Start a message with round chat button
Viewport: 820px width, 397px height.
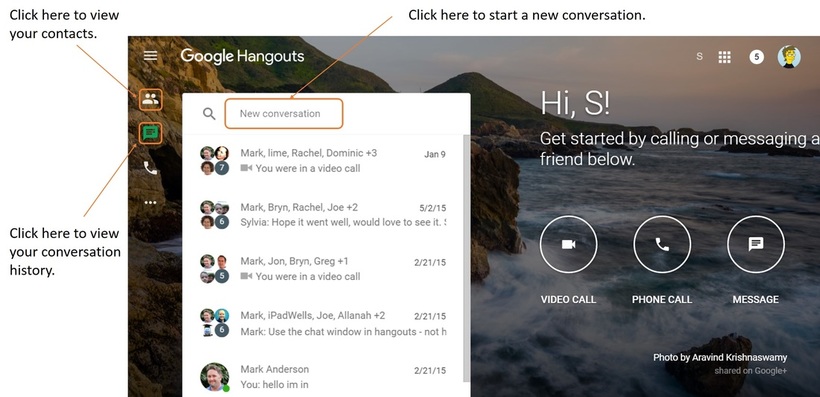click(756, 244)
